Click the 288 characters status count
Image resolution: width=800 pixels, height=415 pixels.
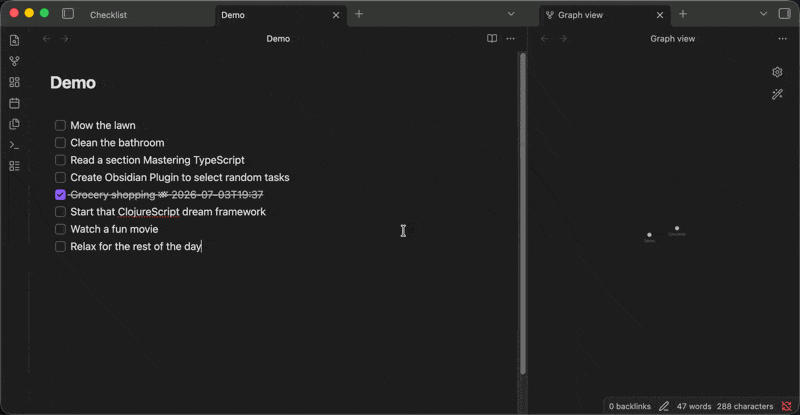[x=745, y=406]
